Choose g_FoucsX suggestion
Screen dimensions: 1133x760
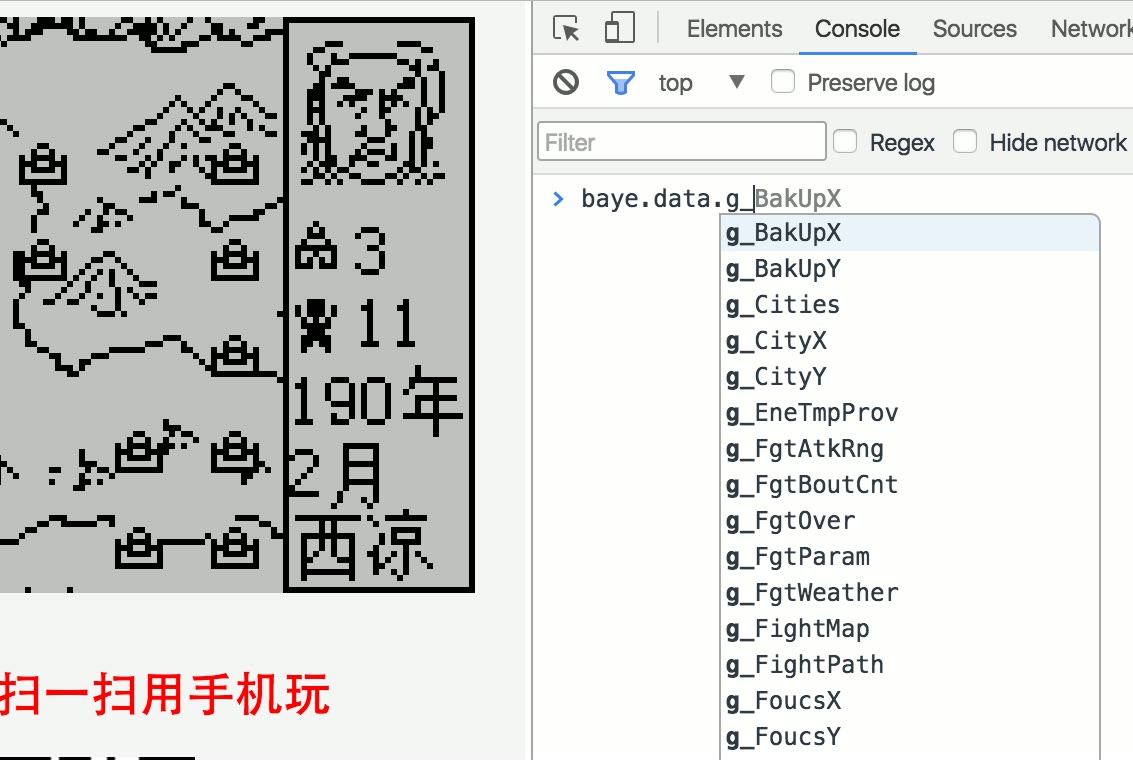pyautogui.click(x=910, y=701)
